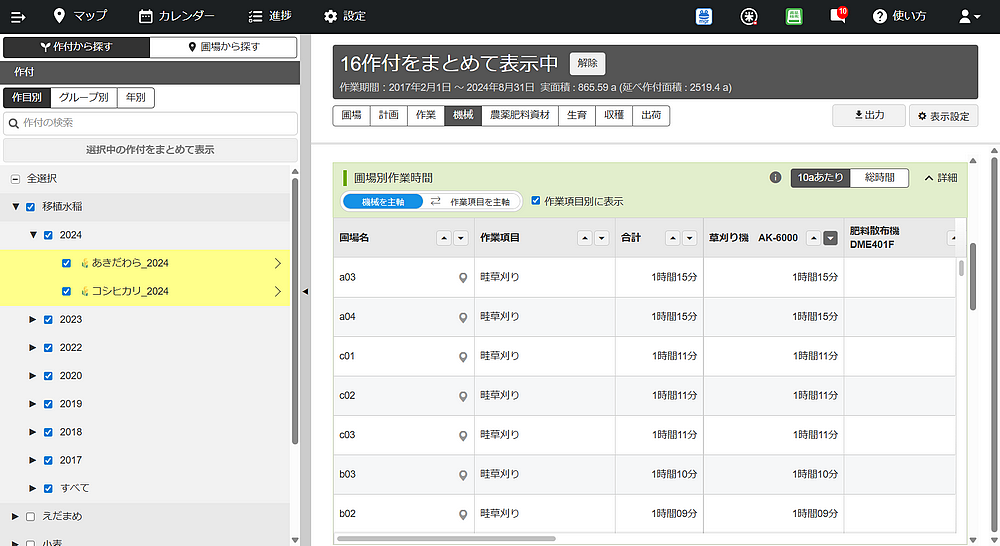Click the 作付の検索 search field
The image size is (1000, 546).
[150, 123]
